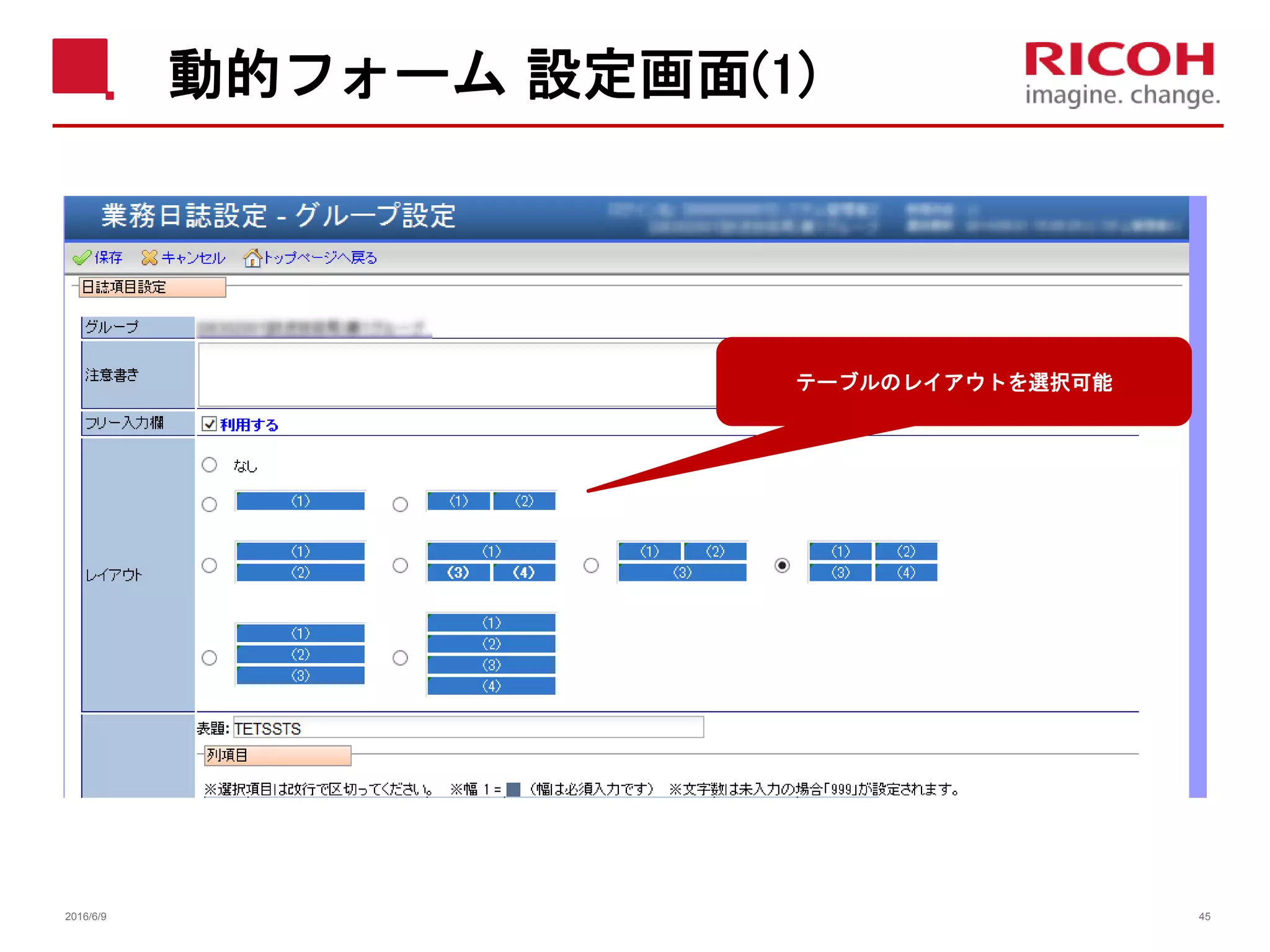Click the (1)(2) over (3) layout thumbnail
Image resolution: width=1270 pixels, height=952 pixels.
point(682,562)
